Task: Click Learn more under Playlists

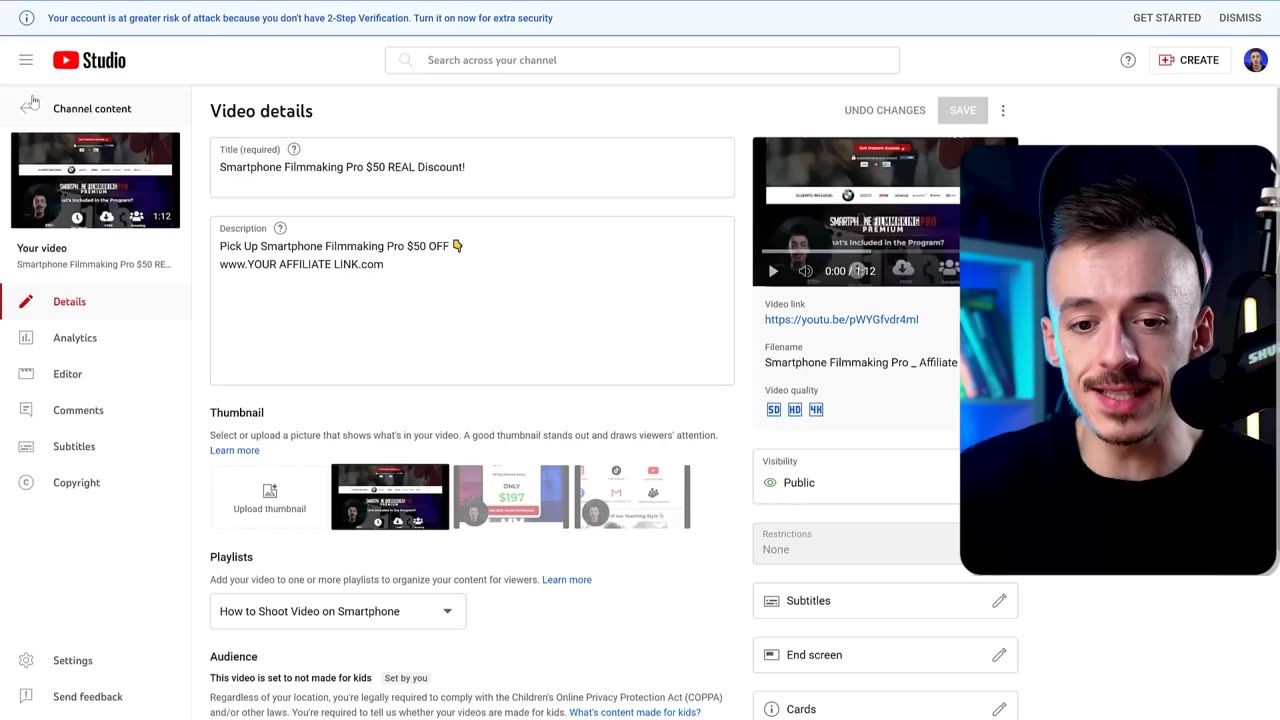Action: point(567,580)
